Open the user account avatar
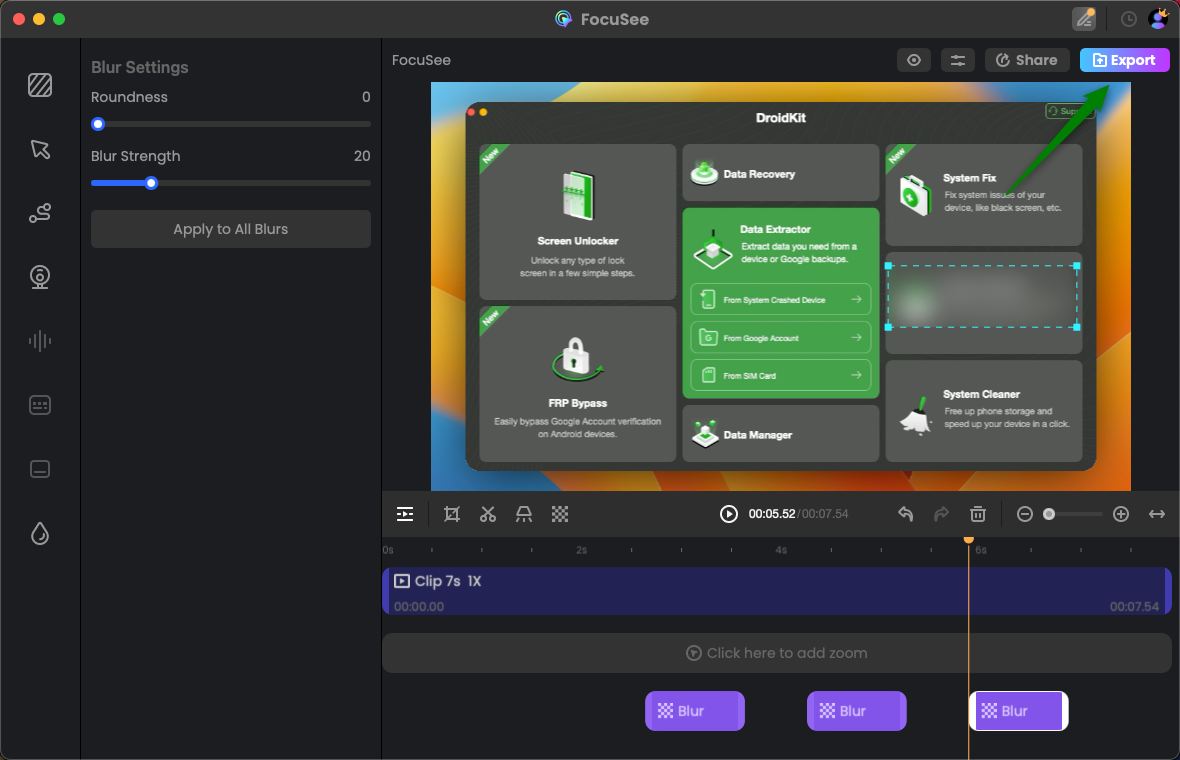The image size is (1180, 760). [x=1159, y=19]
